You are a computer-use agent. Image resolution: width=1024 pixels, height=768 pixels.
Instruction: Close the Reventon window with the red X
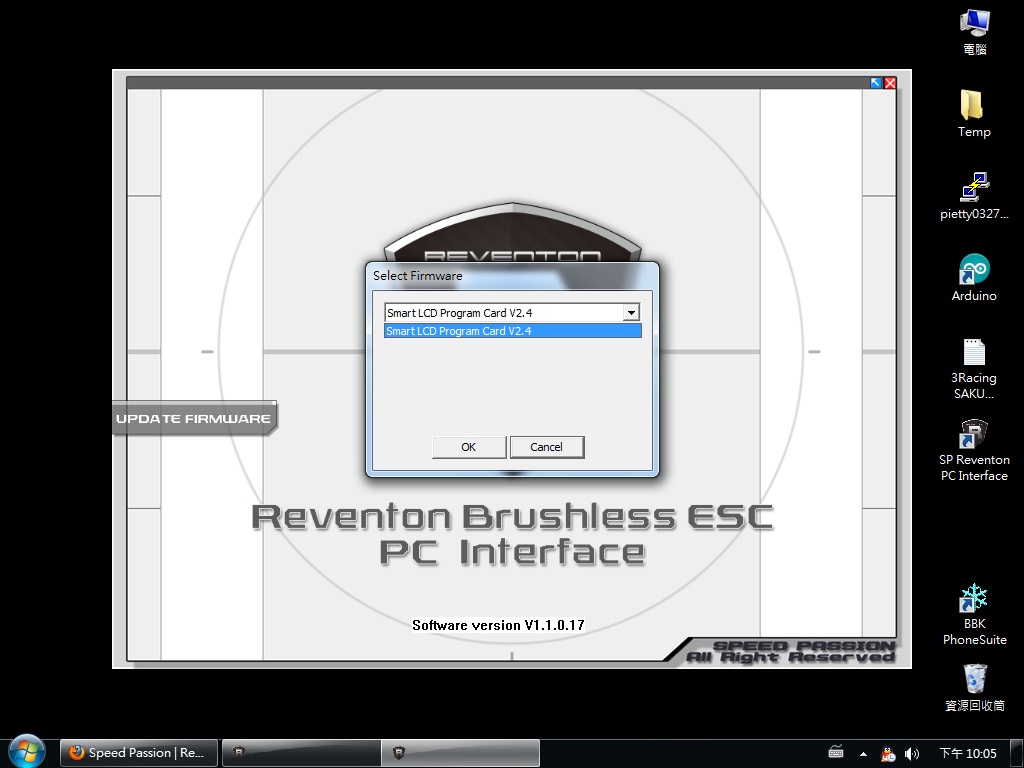[x=889, y=83]
